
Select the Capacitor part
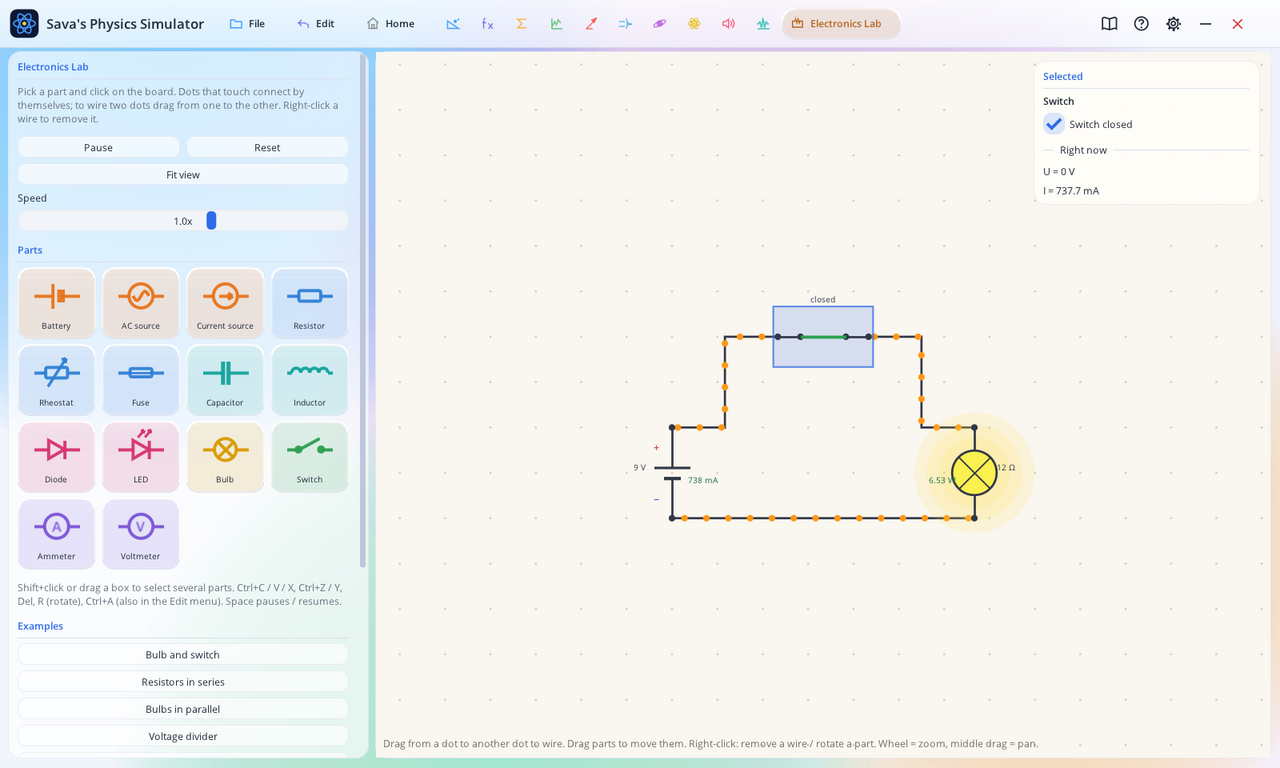pyautogui.click(x=225, y=380)
